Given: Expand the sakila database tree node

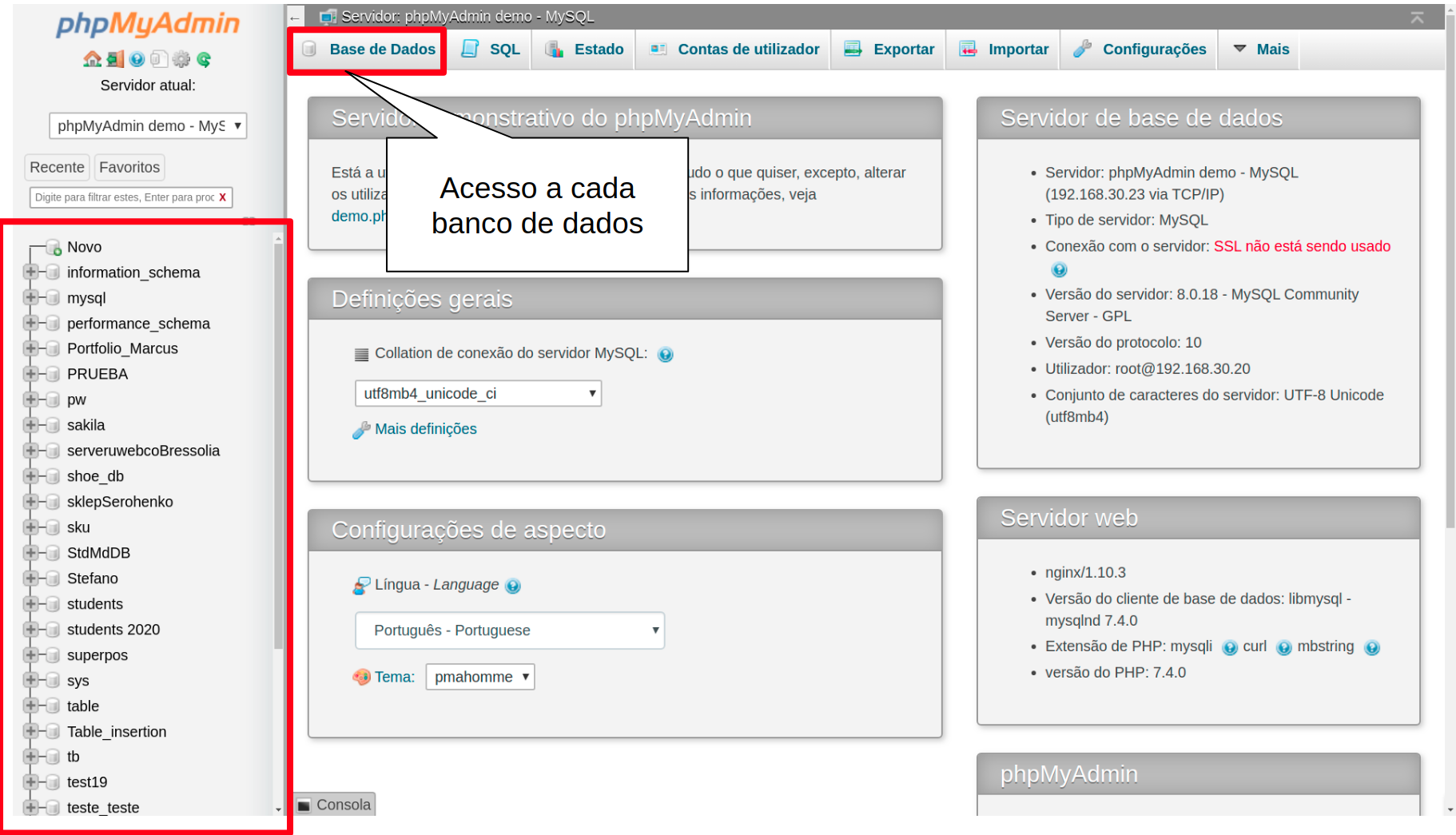Looking at the screenshot, I should coord(30,425).
